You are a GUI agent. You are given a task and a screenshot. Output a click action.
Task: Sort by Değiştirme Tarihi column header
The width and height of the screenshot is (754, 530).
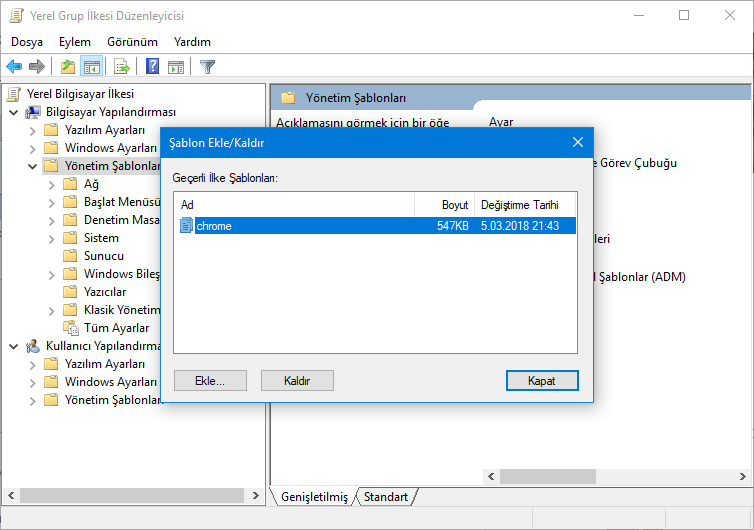click(x=525, y=205)
